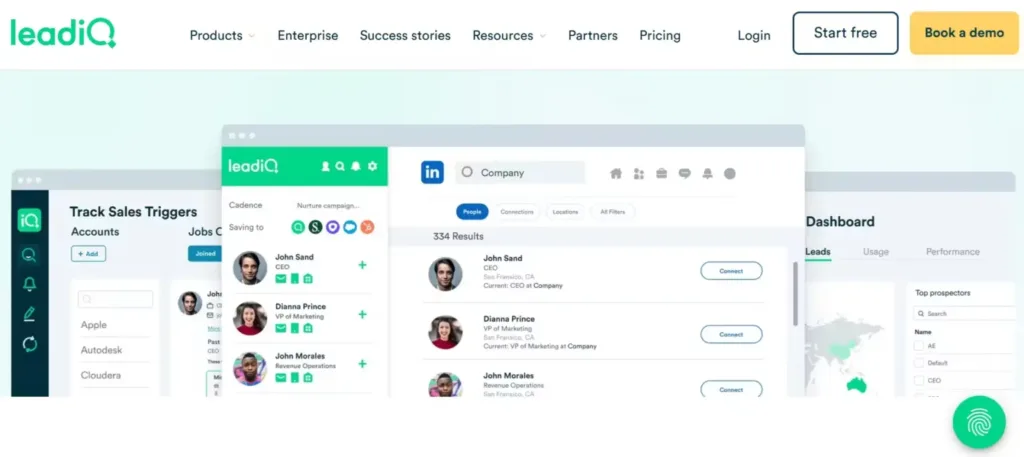Click the pencil icon in dark sidebar
Screen dimensions: 1024x457
(29, 314)
